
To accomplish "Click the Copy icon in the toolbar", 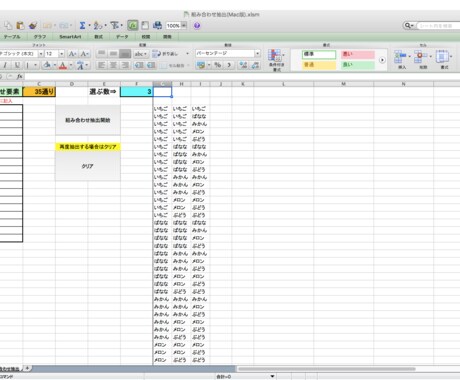I will tap(8, 25).
